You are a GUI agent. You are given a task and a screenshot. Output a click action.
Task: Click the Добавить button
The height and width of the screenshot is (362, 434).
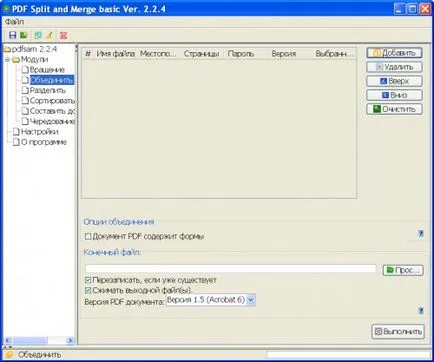click(x=394, y=53)
